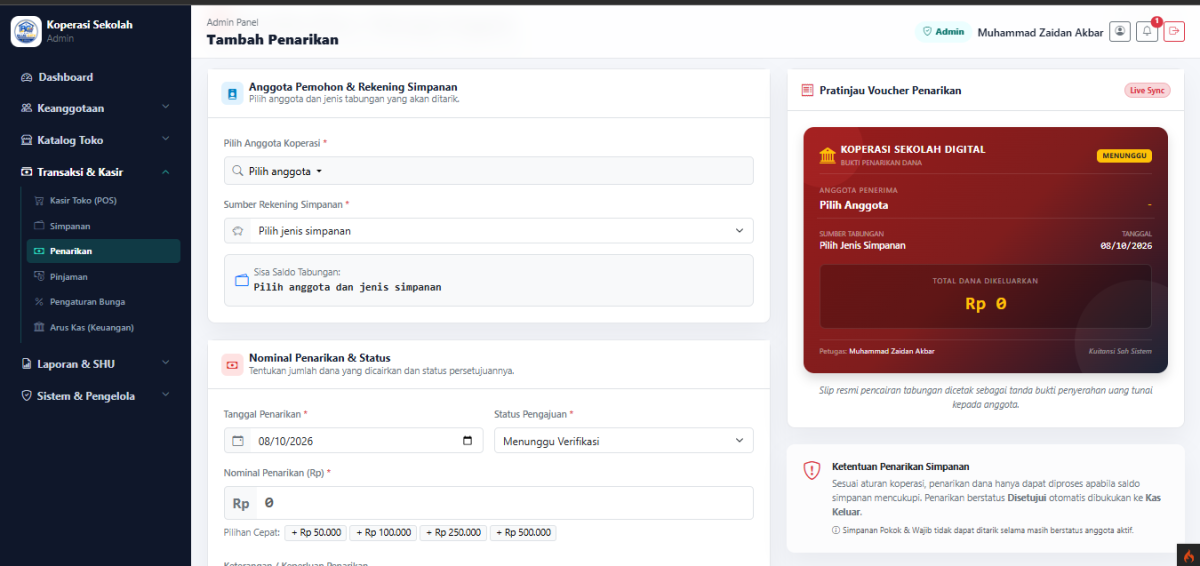
Task: Click the bank building icon on voucher
Action: (x=827, y=155)
